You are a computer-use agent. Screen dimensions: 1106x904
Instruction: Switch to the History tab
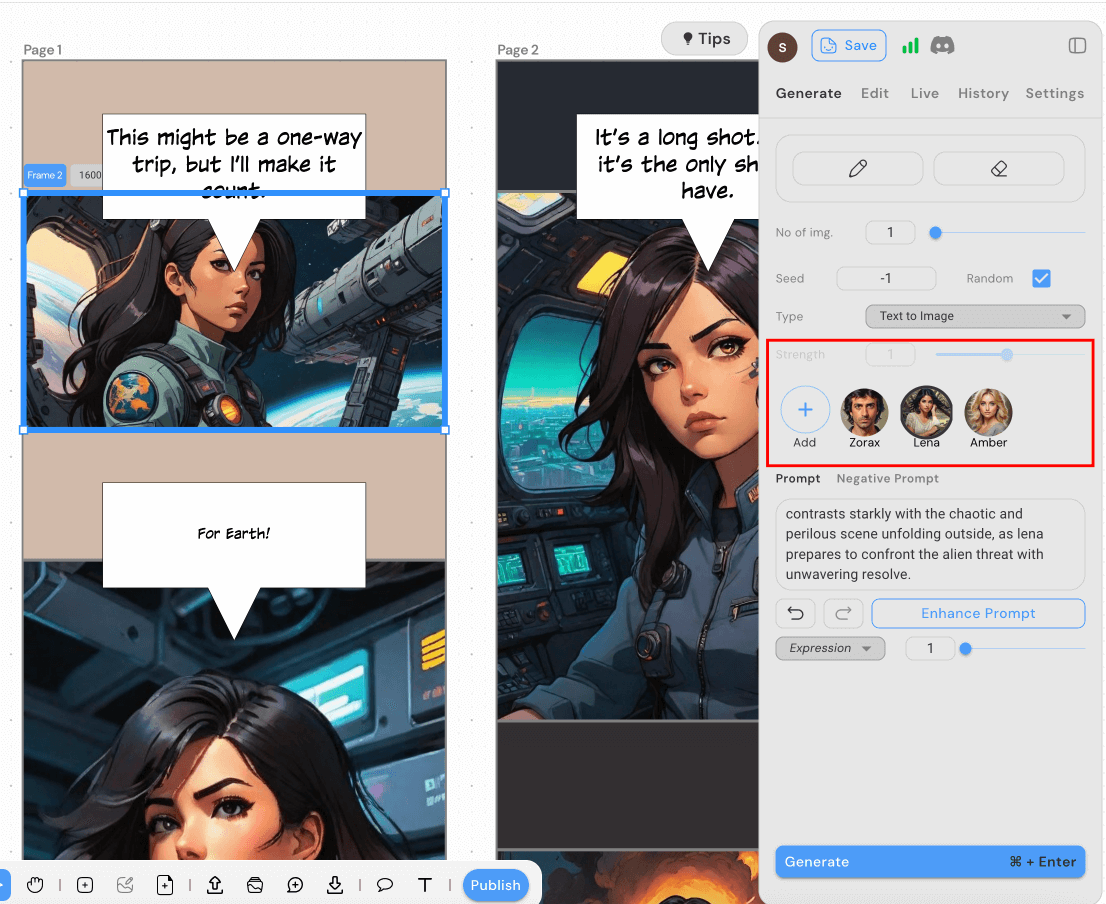coord(982,93)
